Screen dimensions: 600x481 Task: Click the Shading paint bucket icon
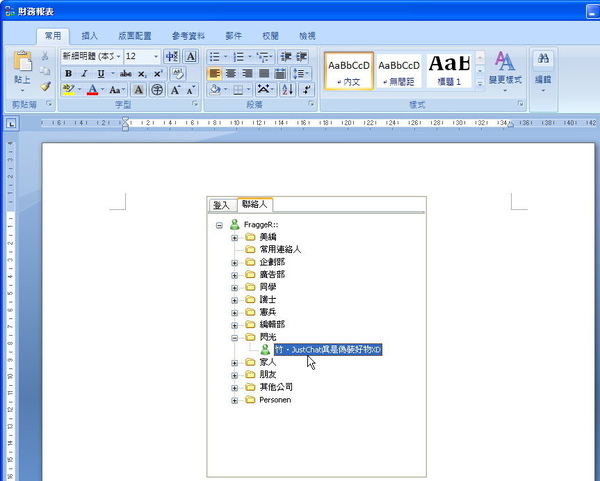[215, 90]
